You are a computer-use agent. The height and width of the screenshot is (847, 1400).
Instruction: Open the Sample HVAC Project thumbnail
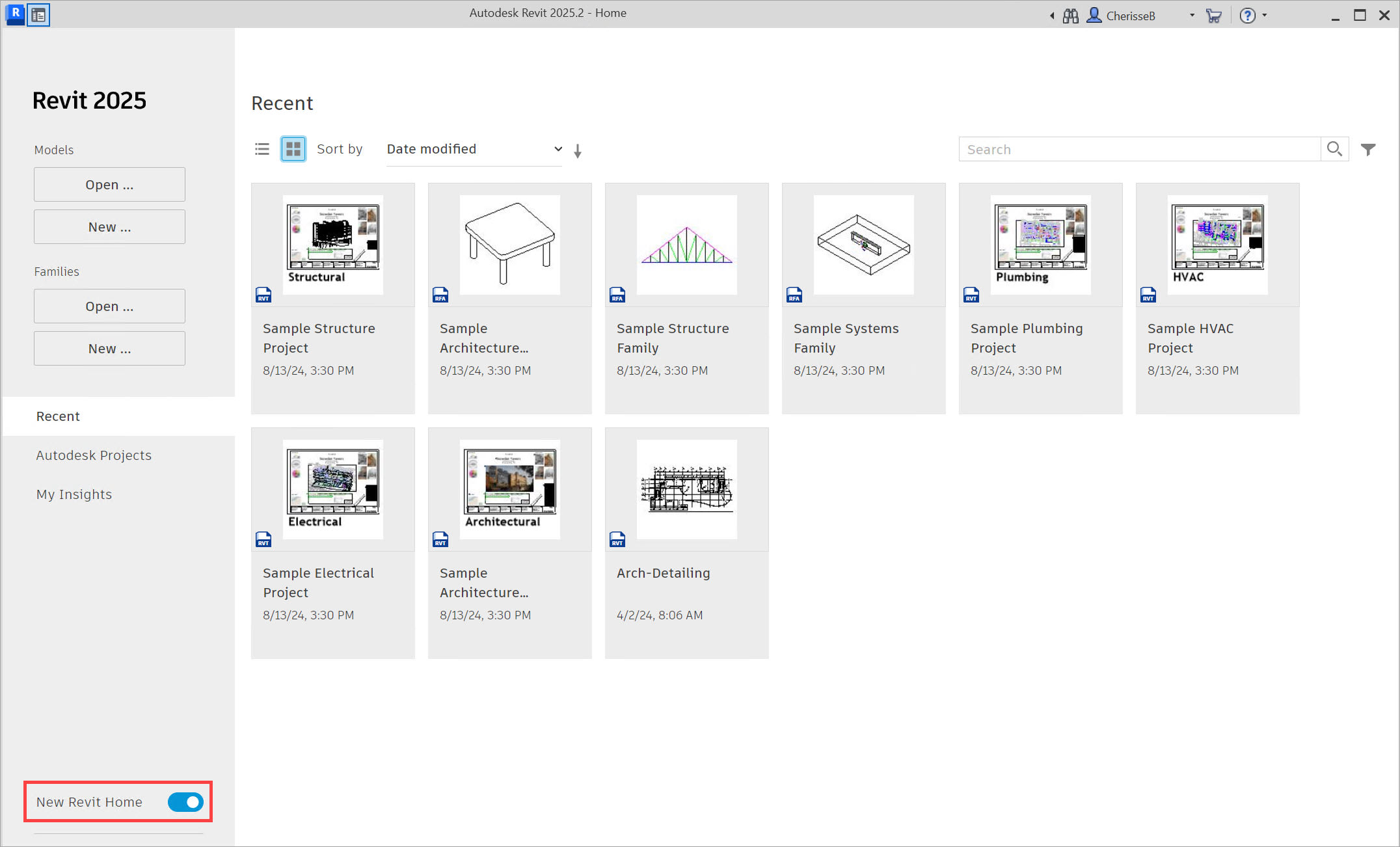tap(1217, 245)
